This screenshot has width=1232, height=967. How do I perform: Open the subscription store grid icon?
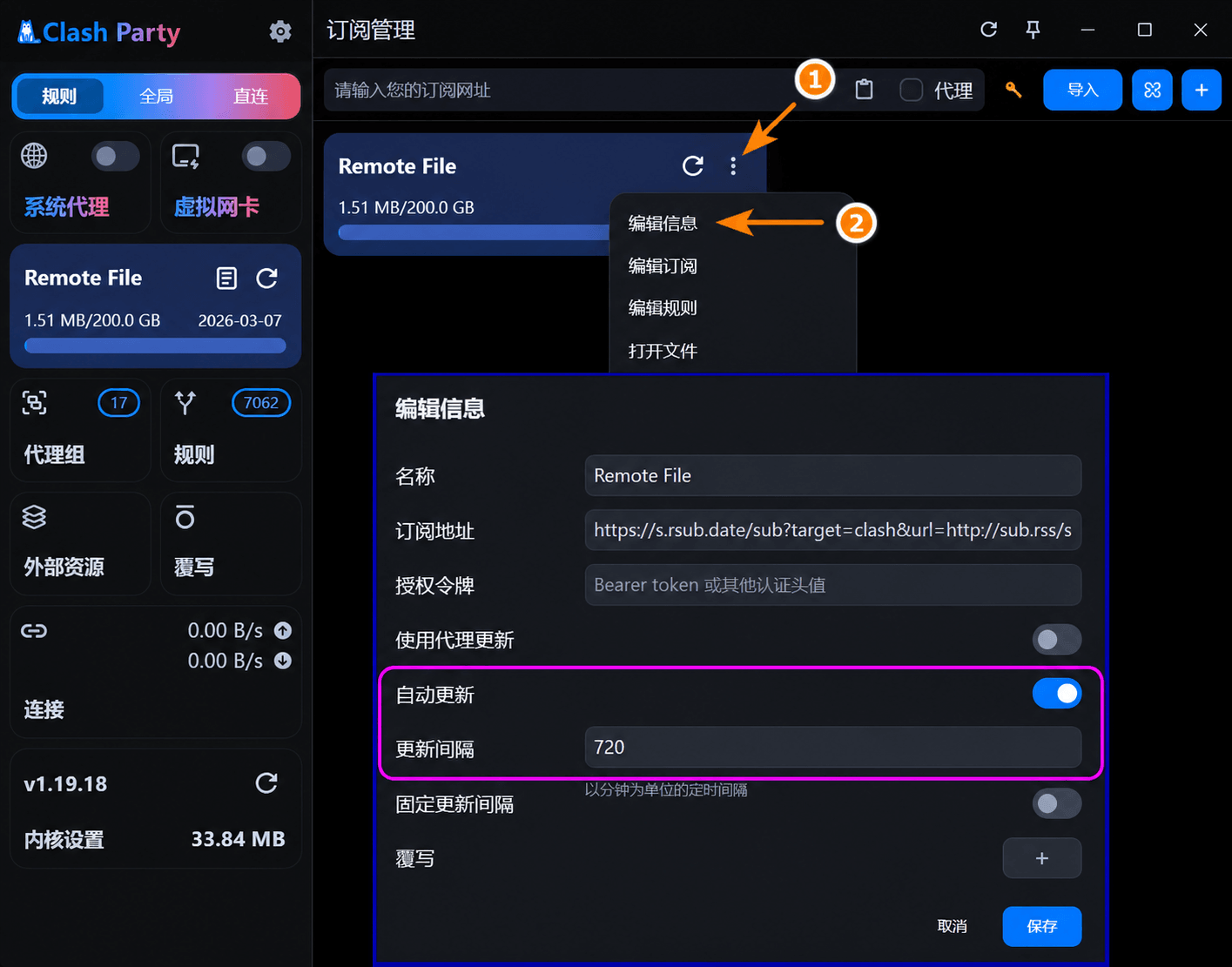click(1152, 90)
